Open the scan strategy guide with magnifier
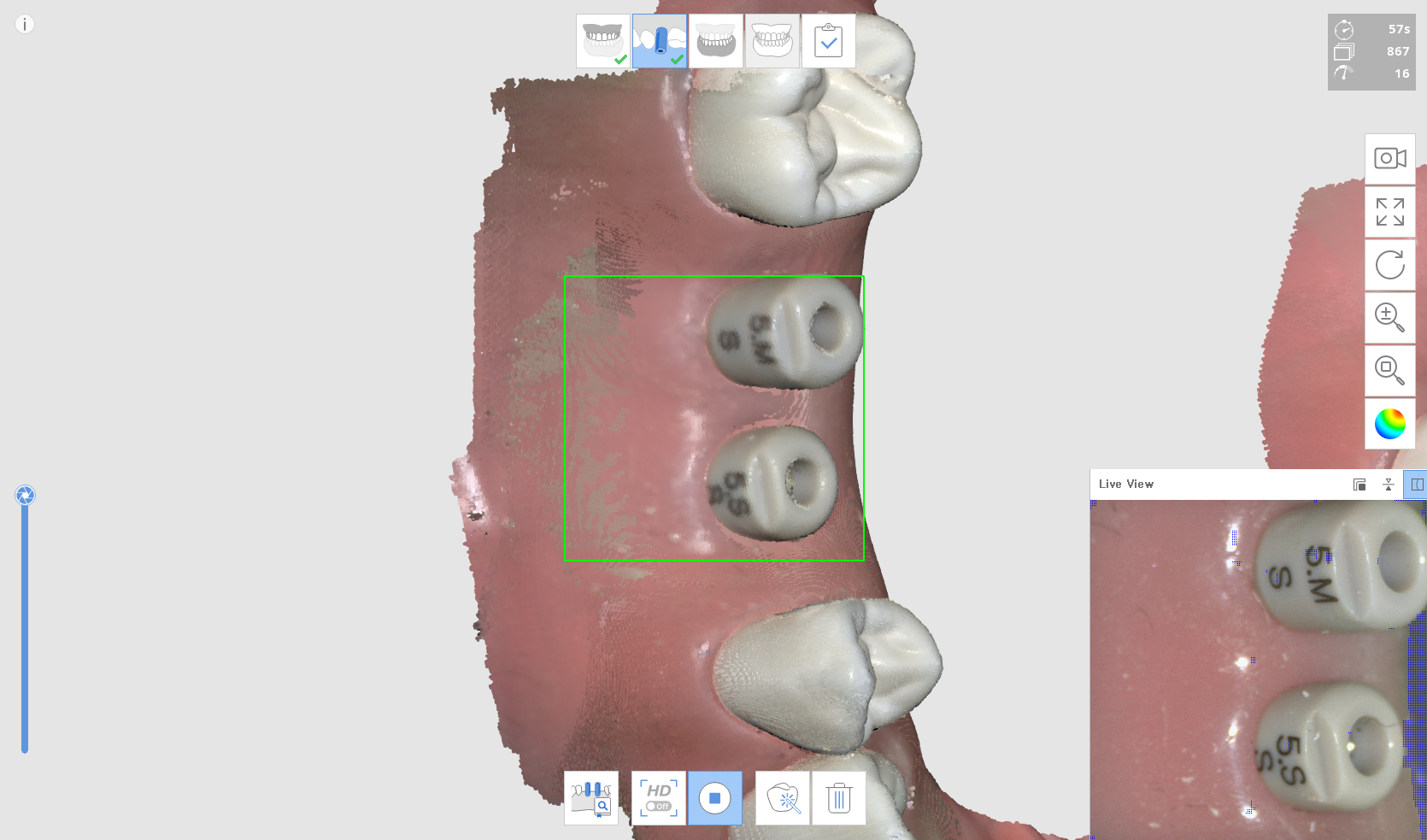The height and width of the screenshot is (840, 1427). [590, 797]
